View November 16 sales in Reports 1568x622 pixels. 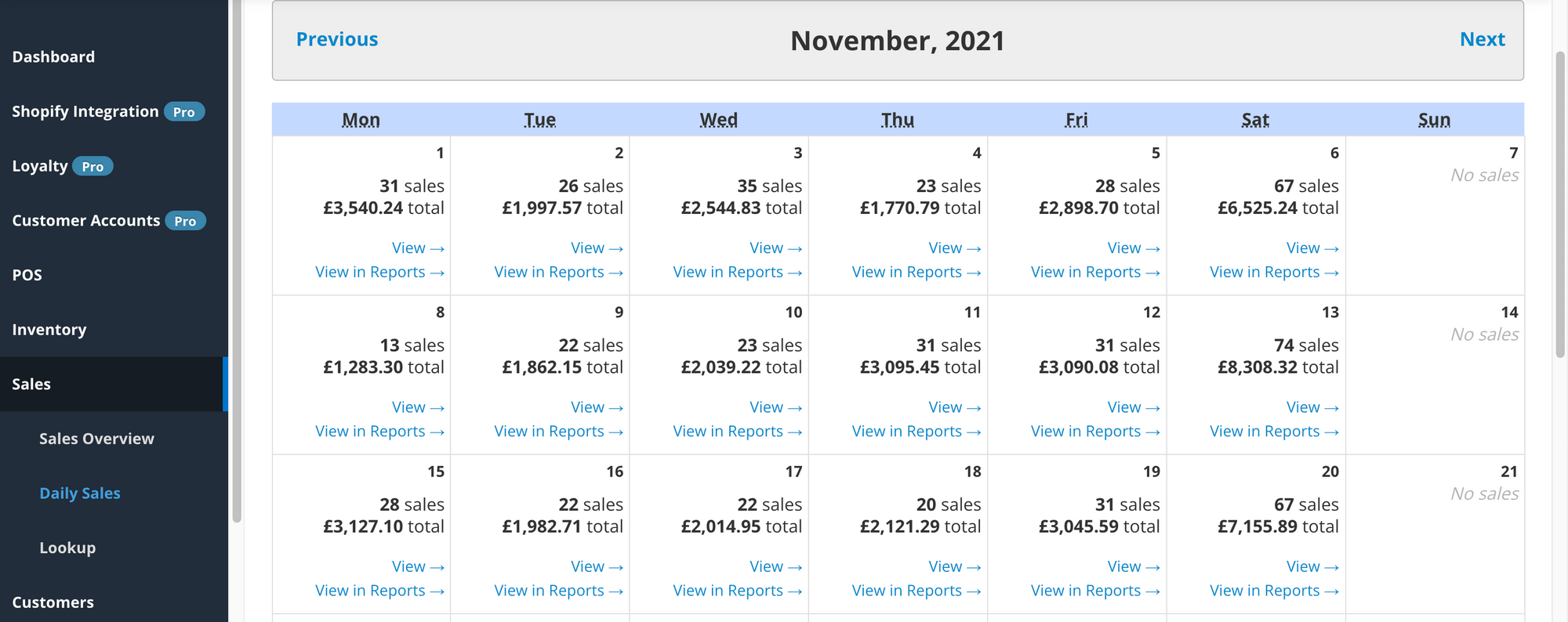coord(558,591)
